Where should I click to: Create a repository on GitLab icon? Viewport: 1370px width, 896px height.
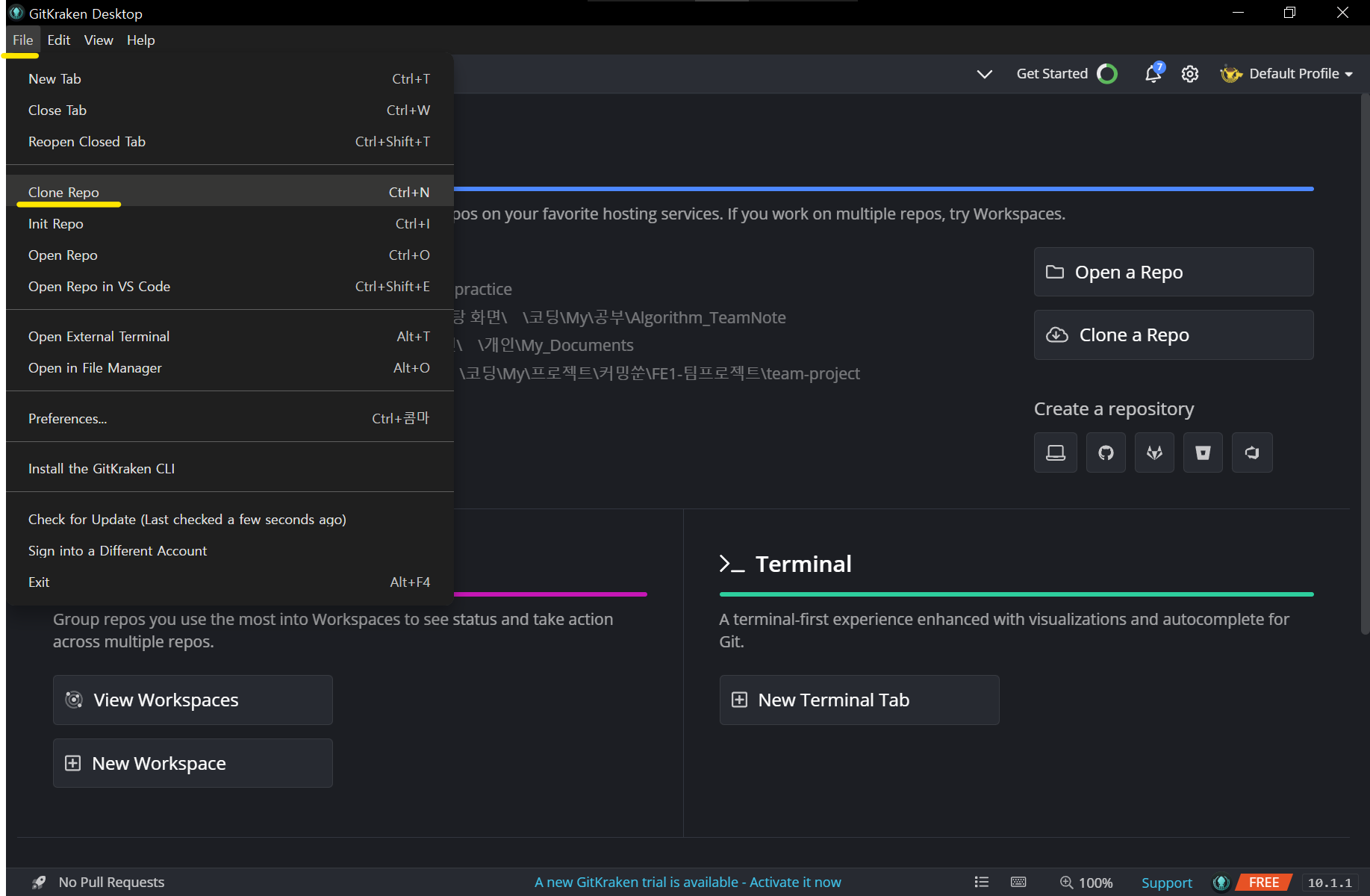pos(1154,452)
